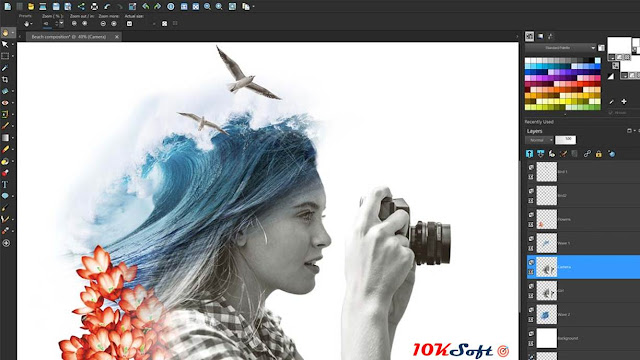Click the Zoom more in button
The height and width of the screenshot is (360, 640).
click(114, 24)
